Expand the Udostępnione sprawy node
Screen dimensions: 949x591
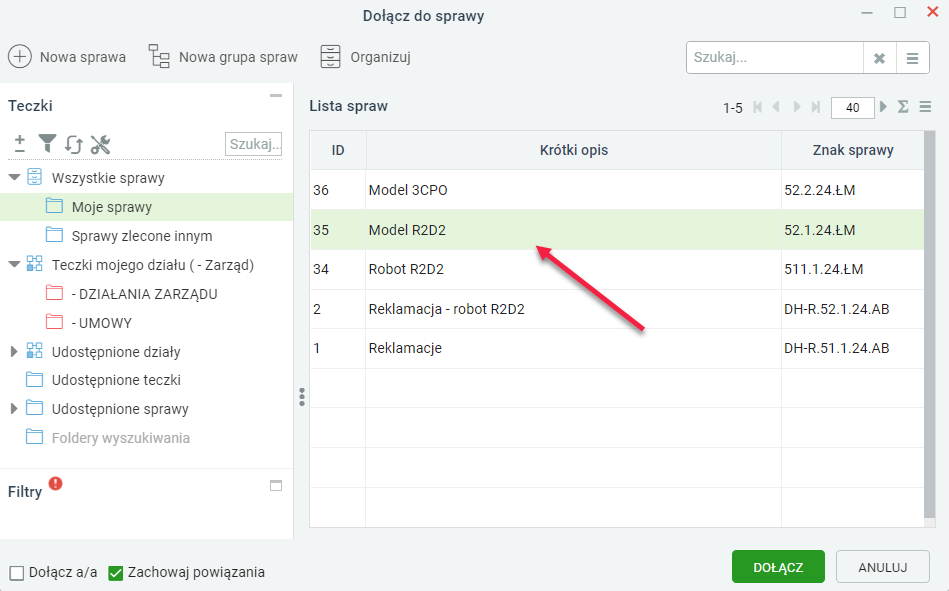[14, 409]
